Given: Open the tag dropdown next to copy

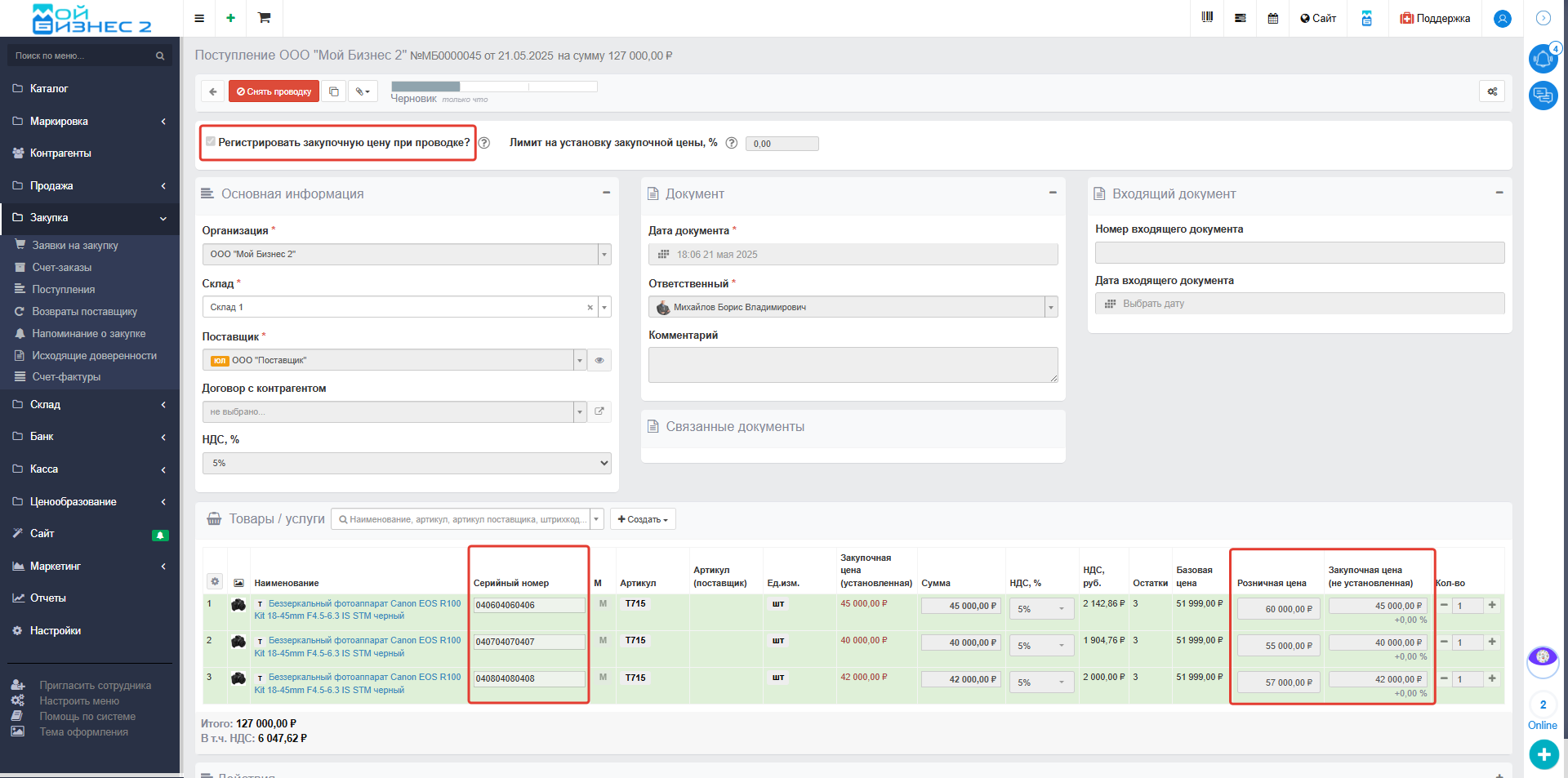Looking at the screenshot, I should [363, 91].
